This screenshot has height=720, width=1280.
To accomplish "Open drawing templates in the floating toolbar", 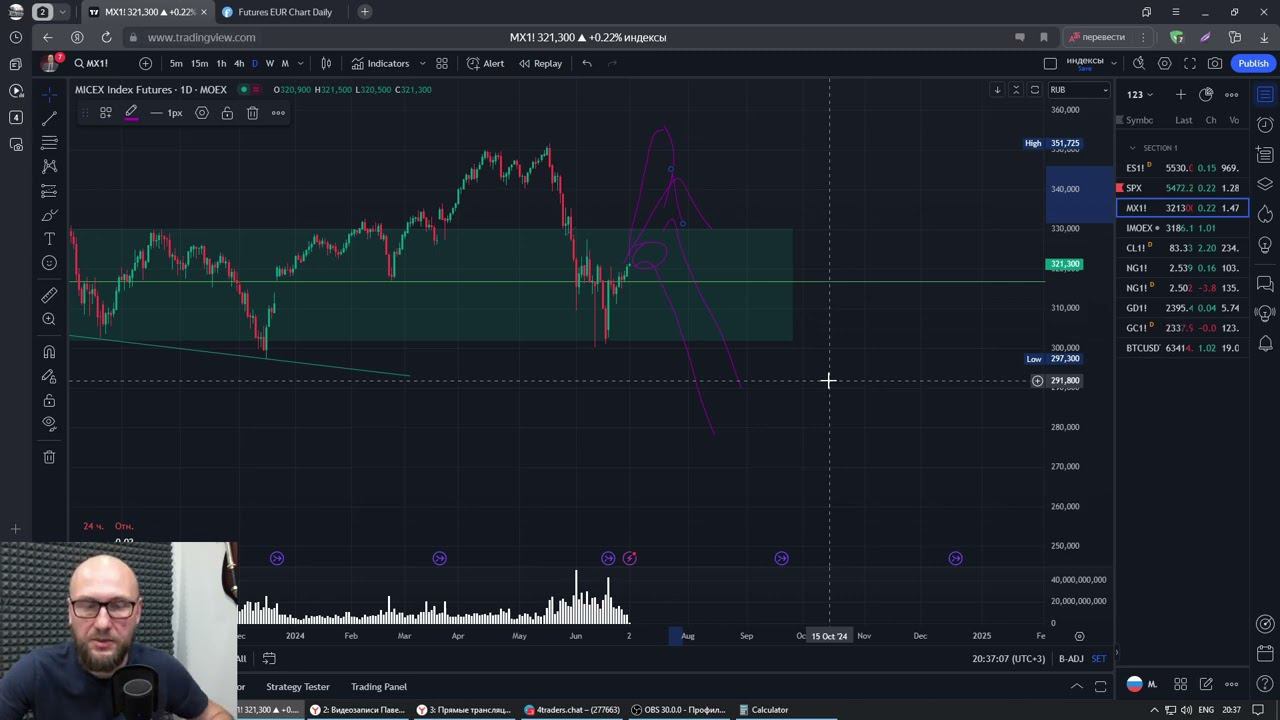I will click(x=106, y=113).
